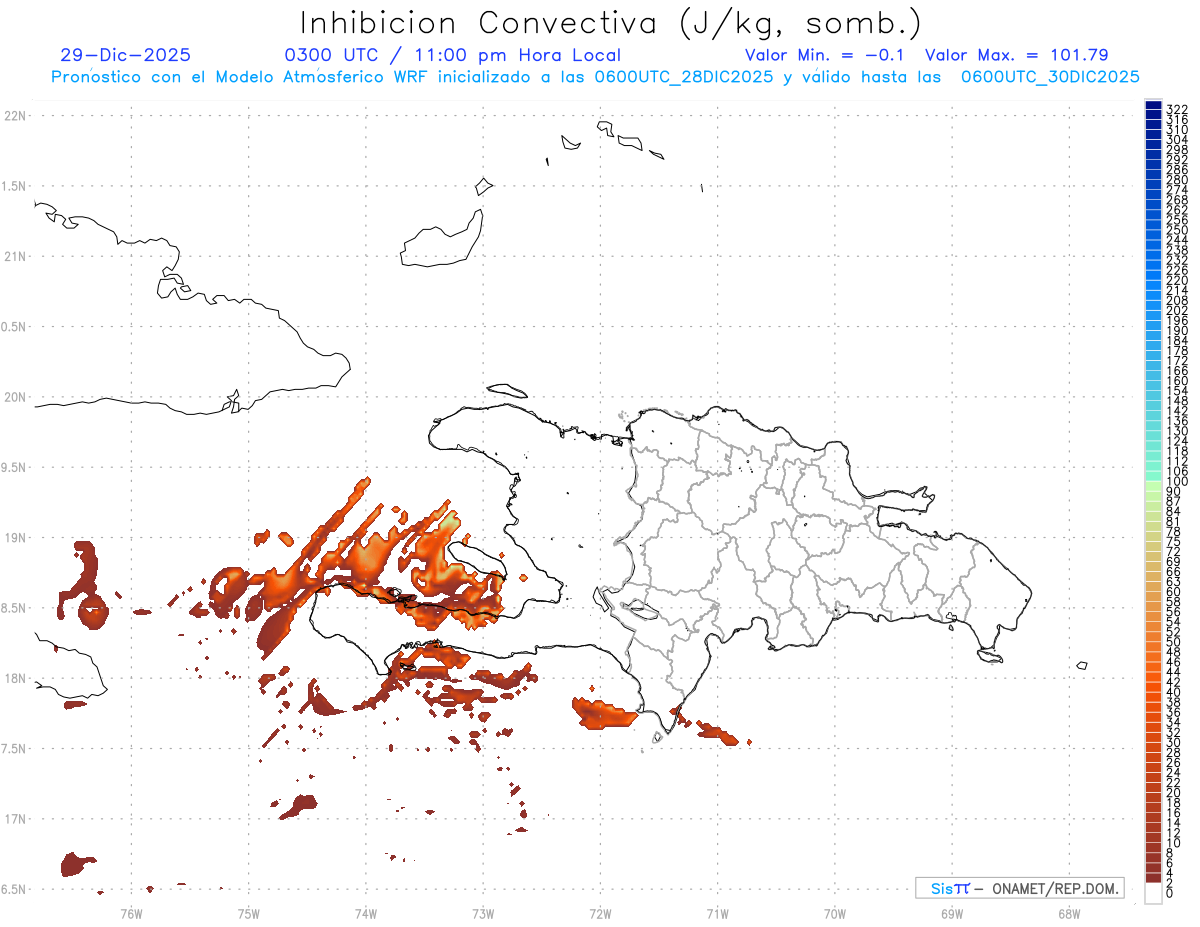This screenshot has height=927, width=1200.
Task: Click the 'Valor Max. = 101.79' readout
Action: click(1017, 56)
